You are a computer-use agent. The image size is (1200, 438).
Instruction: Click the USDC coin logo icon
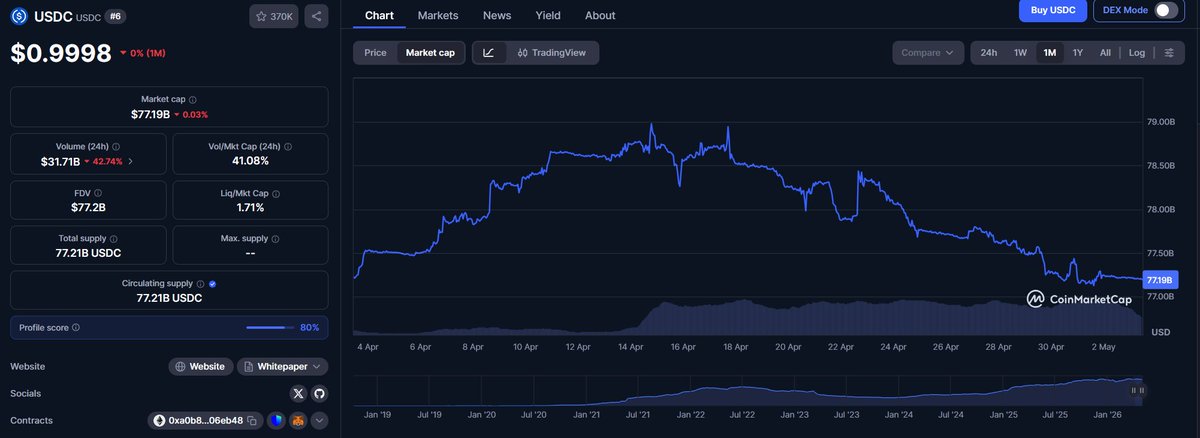pyautogui.click(x=19, y=16)
